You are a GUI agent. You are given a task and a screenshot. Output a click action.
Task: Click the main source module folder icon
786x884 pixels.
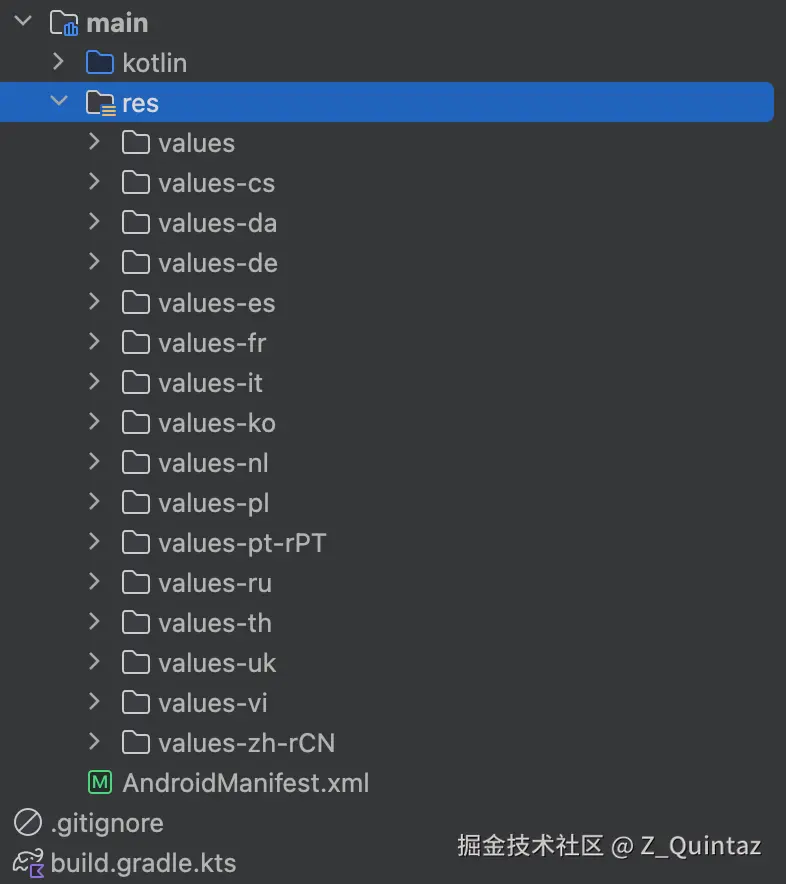pos(64,23)
